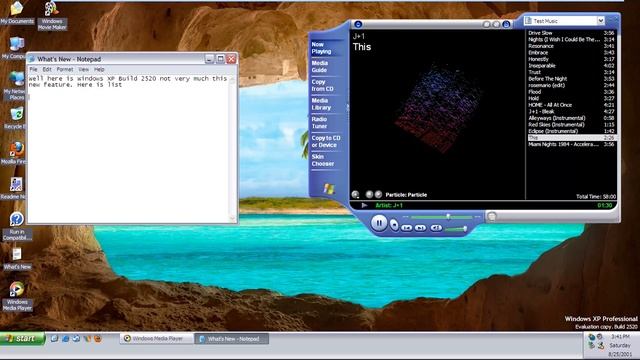Click the seek bar in Media Player

point(442,217)
